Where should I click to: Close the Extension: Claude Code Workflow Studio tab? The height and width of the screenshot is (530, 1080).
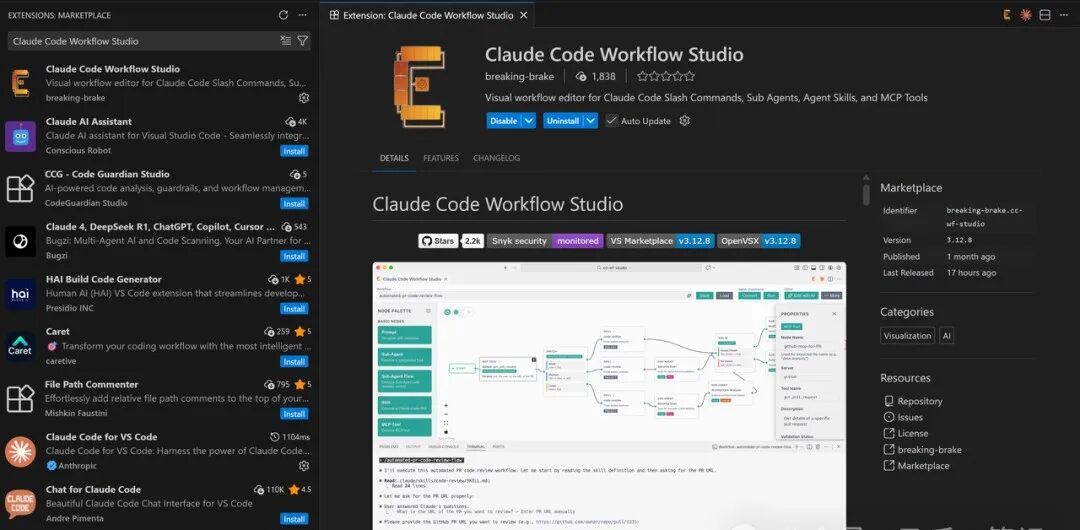(x=523, y=15)
